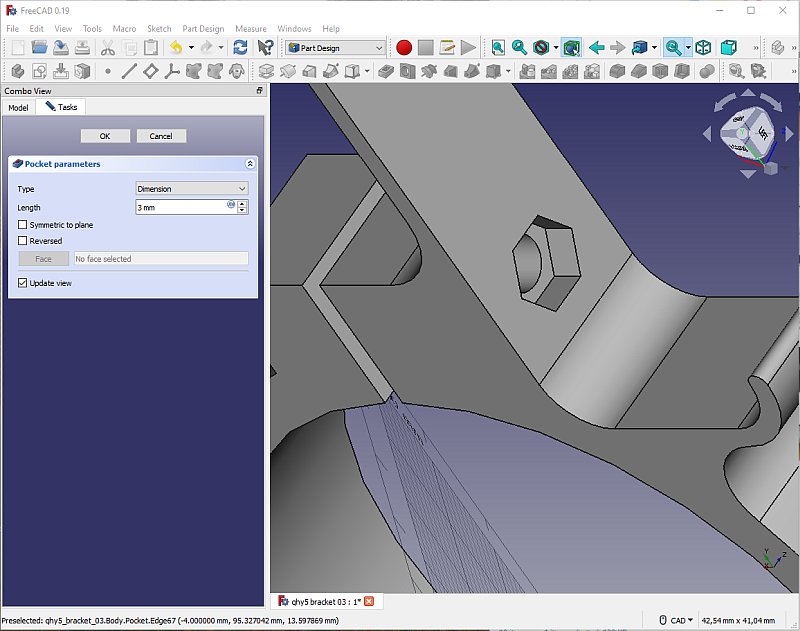Click the navigation cube down arrow
The width and height of the screenshot is (800, 631).
click(748, 174)
